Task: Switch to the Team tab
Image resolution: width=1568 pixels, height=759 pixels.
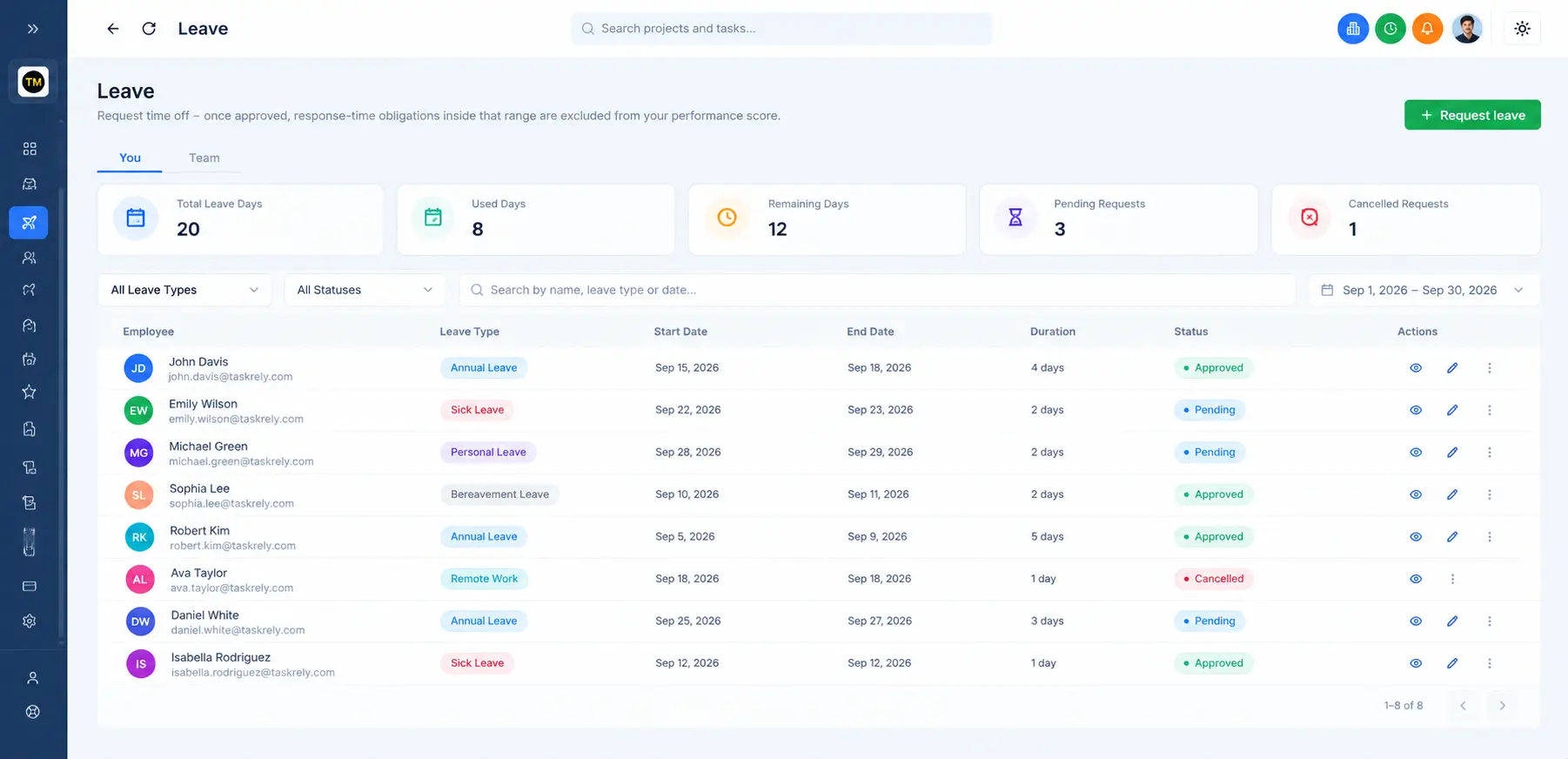Action: click(x=204, y=158)
